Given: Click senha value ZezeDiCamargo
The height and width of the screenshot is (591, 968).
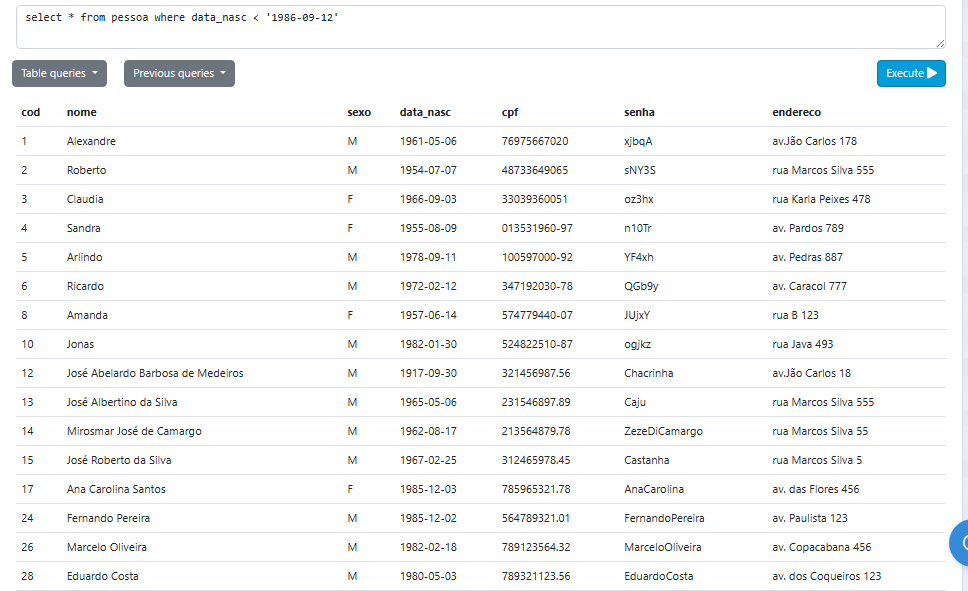Looking at the screenshot, I should 663,432.
